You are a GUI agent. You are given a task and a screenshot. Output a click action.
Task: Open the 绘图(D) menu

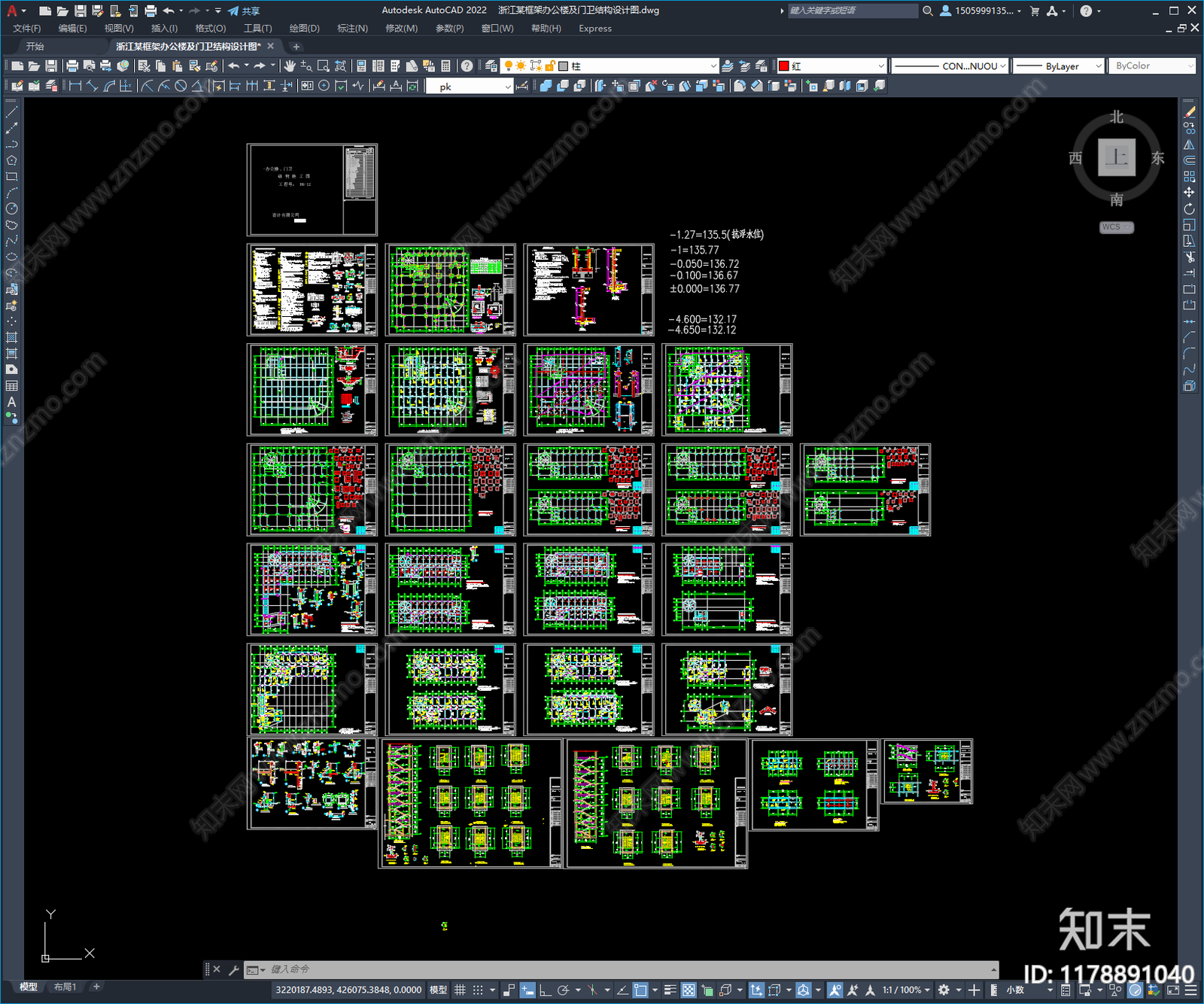(x=304, y=28)
